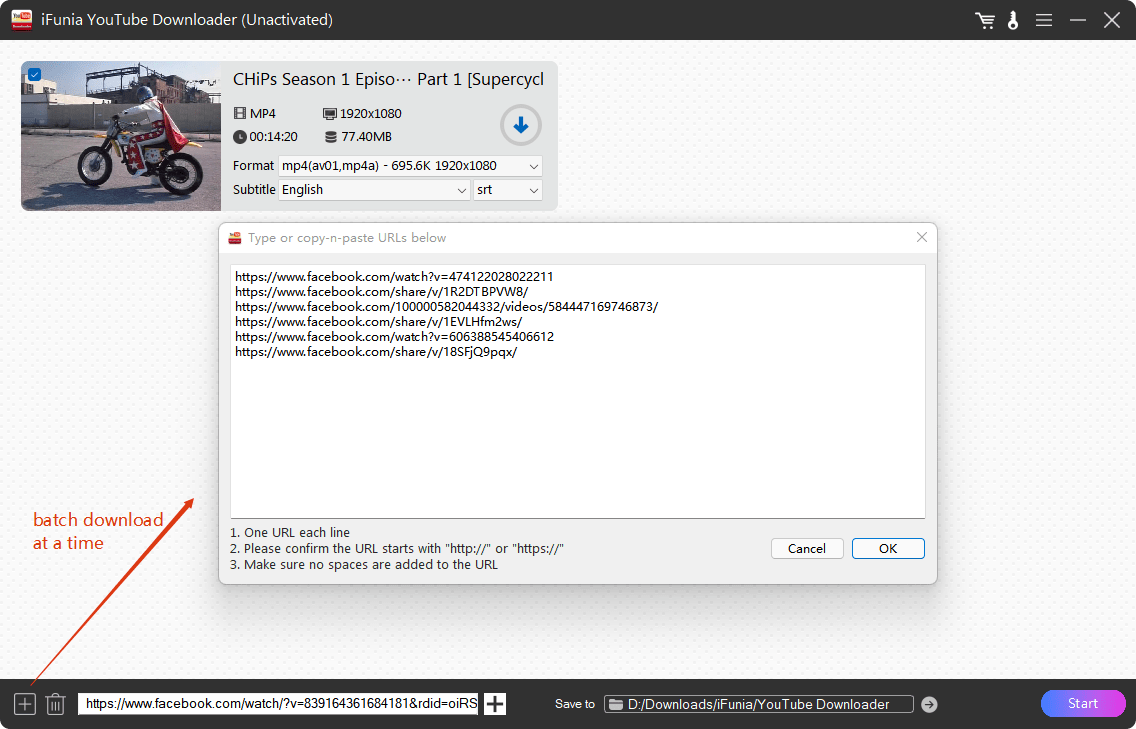Click the shopping cart purchase icon
The image size is (1136, 729).
(985, 20)
